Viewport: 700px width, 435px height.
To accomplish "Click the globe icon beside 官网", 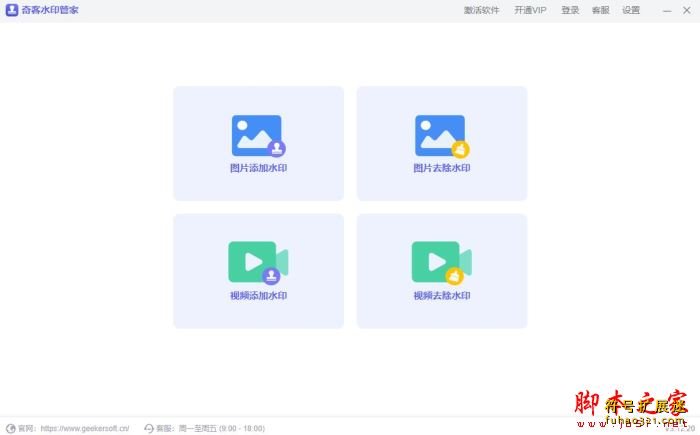I will [11, 428].
